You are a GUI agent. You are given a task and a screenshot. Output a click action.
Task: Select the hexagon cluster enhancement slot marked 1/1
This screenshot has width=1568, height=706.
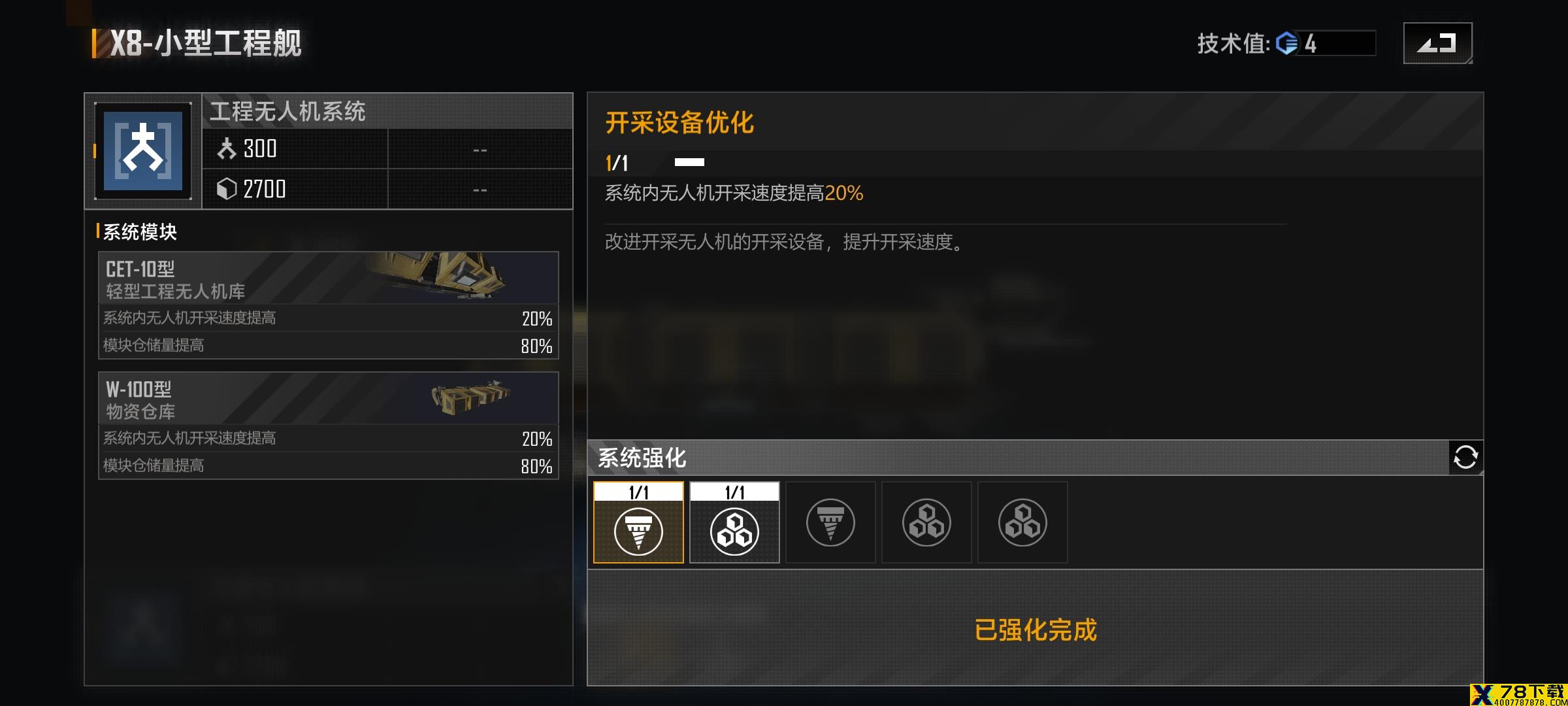tap(734, 522)
